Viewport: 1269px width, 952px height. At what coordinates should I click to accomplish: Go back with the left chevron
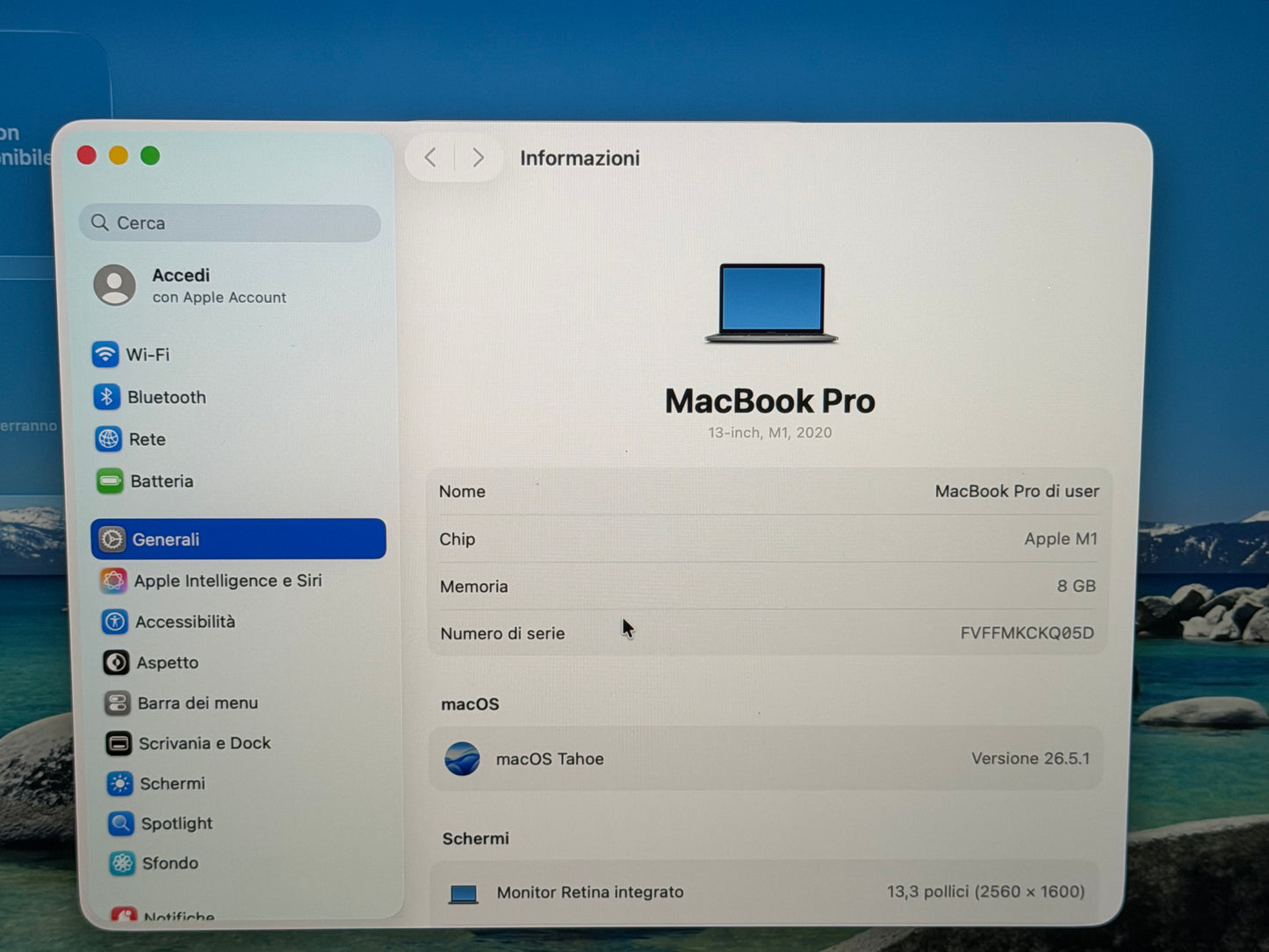click(x=429, y=157)
